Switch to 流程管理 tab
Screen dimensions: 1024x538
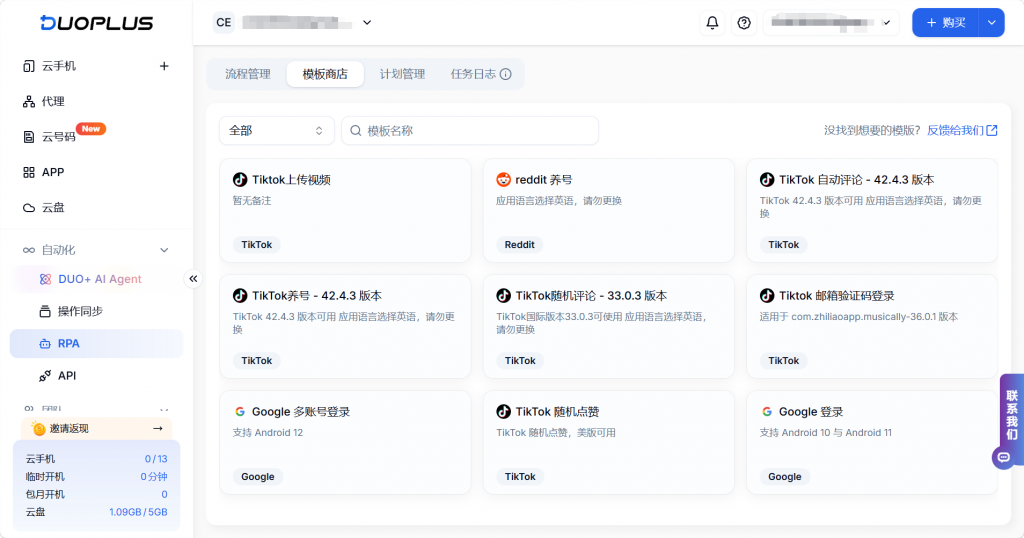pyautogui.click(x=248, y=74)
